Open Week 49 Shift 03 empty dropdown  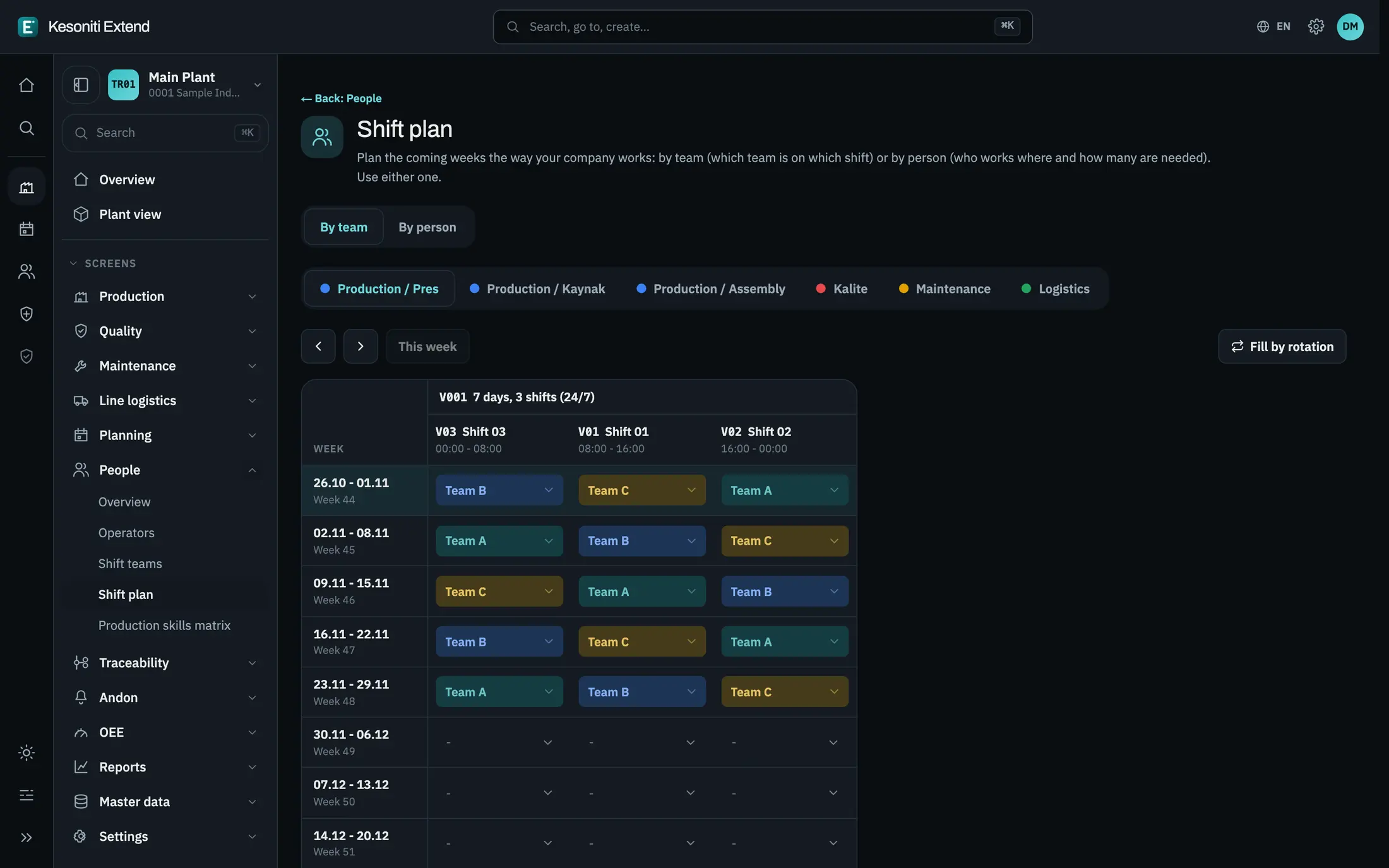(x=499, y=742)
